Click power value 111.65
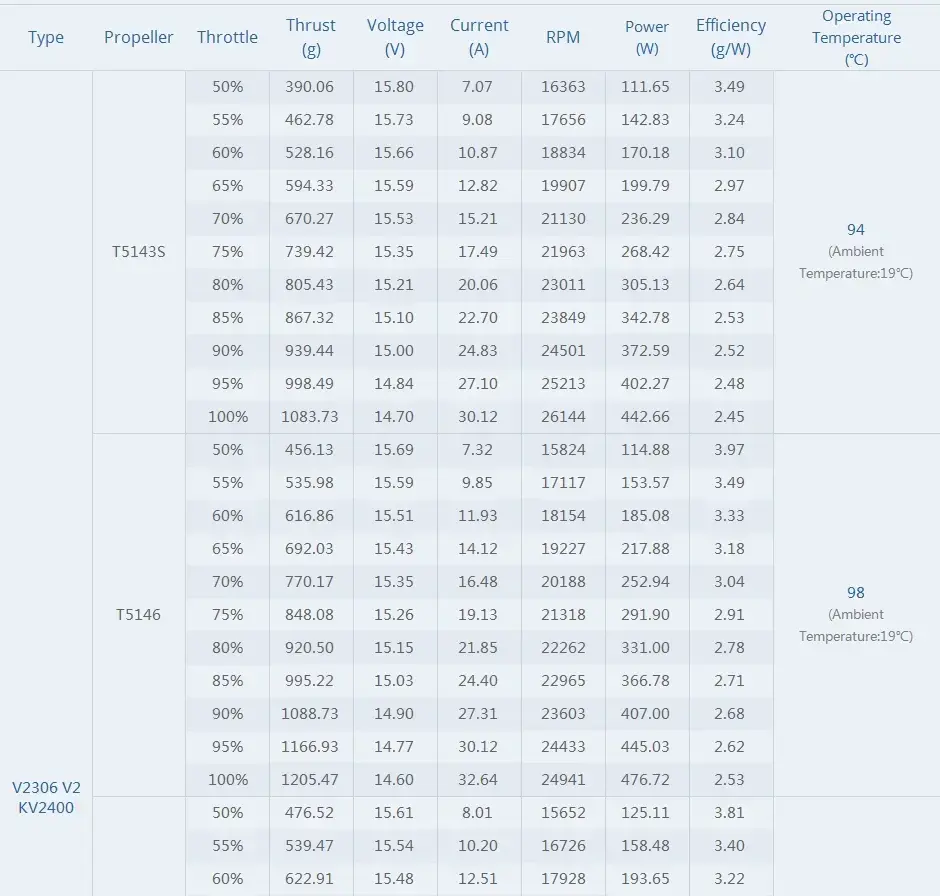The image size is (940, 896). 645,87
